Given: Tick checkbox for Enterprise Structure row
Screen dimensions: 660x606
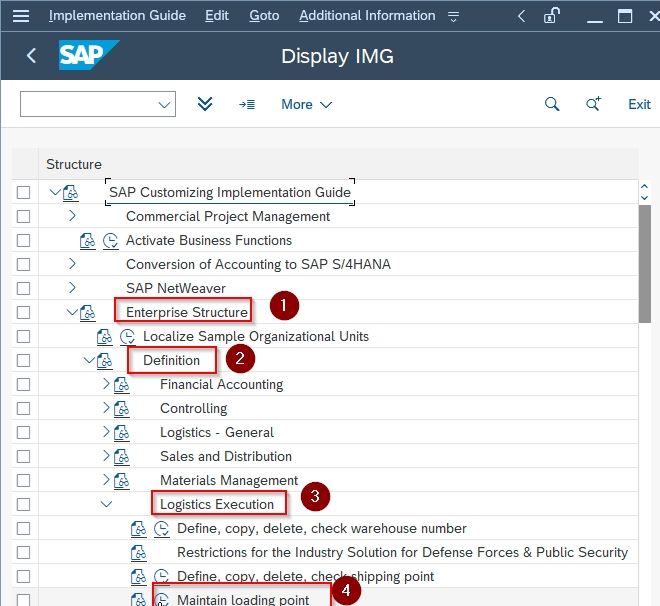Looking at the screenshot, I should (24, 313).
